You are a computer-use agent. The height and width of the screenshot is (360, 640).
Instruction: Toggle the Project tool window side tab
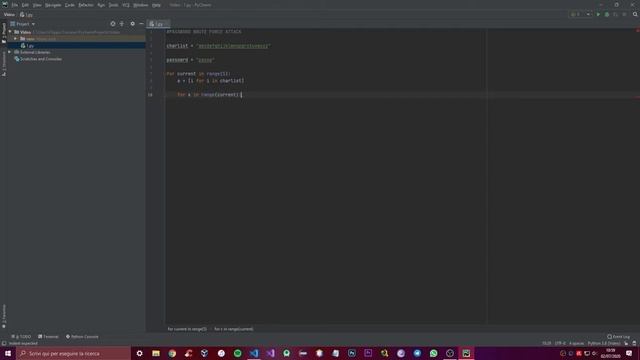4,33
